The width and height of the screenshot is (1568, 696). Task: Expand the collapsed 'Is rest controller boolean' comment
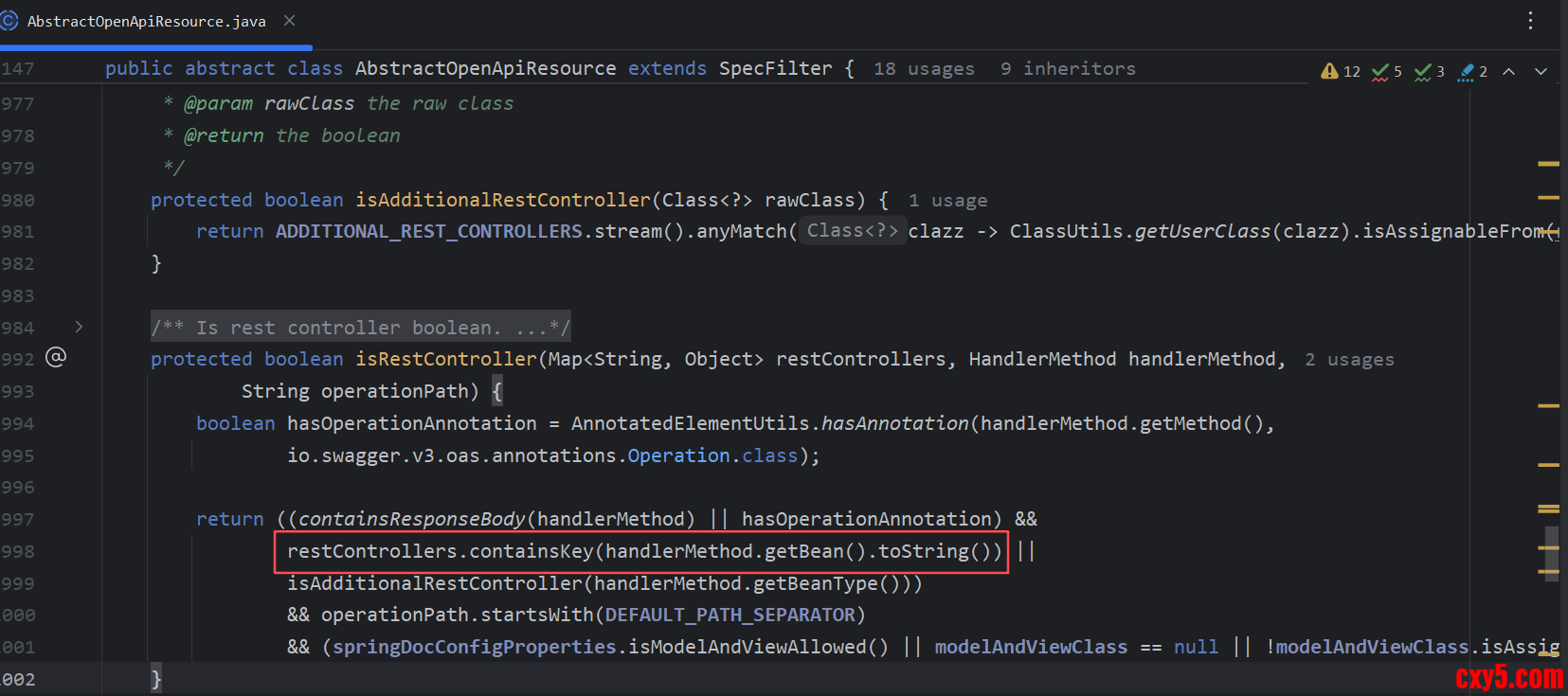(x=360, y=328)
